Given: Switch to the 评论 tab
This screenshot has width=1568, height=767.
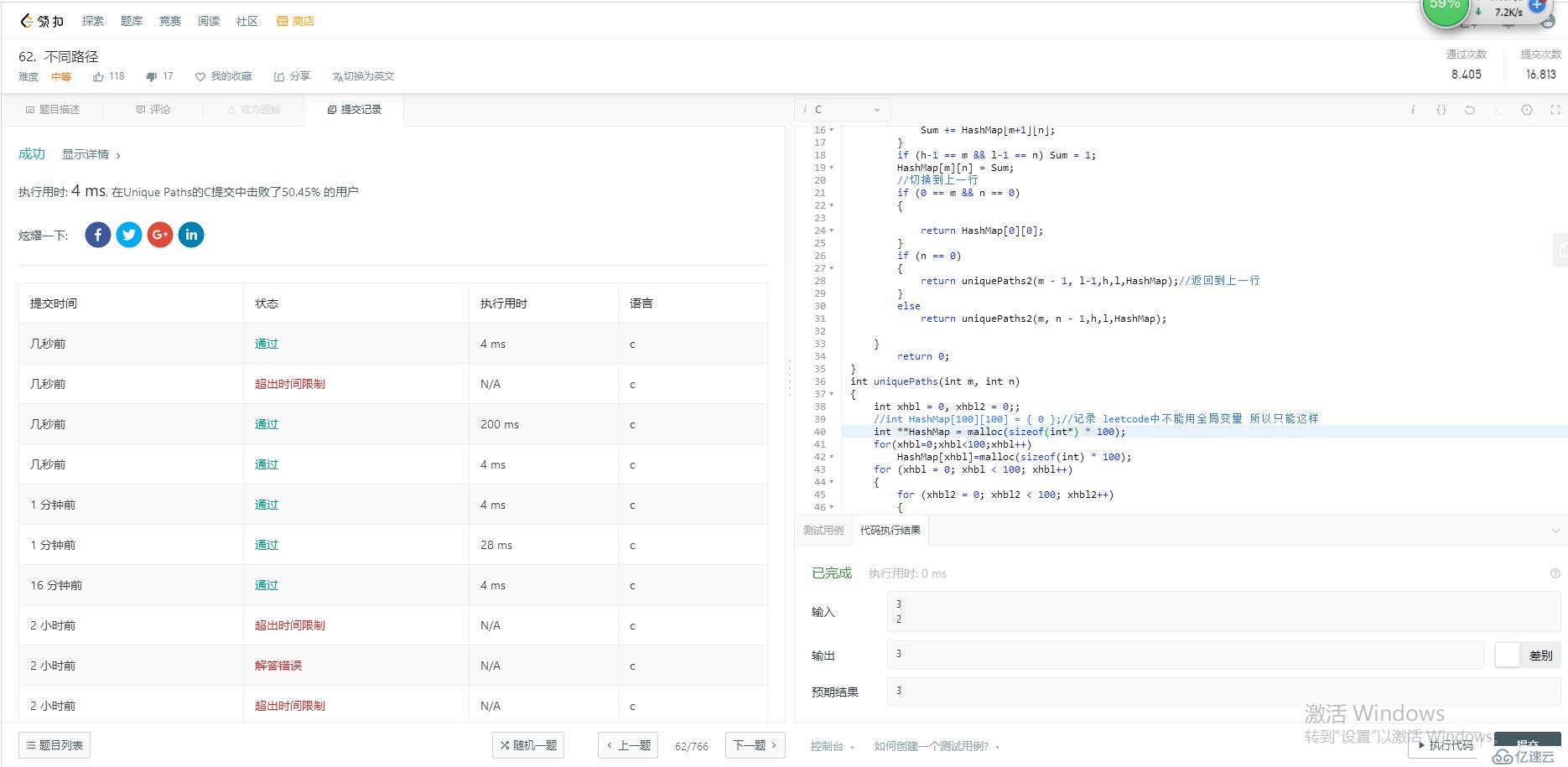Looking at the screenshot, I should coord(153,110).
